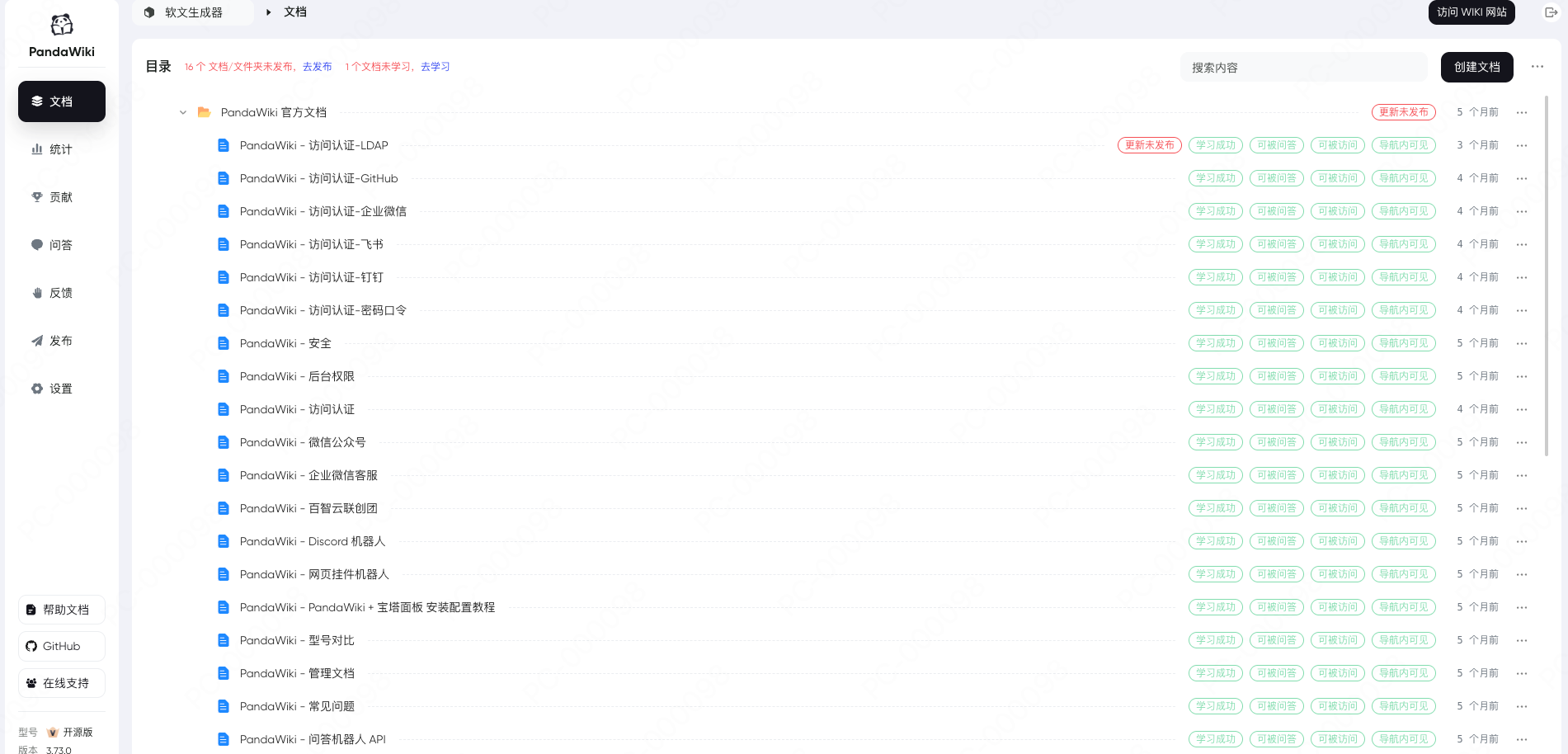Open the 发布 publish section
Image resolution: width=1568 pixels, height=754 pixels.
coord(62,341)
